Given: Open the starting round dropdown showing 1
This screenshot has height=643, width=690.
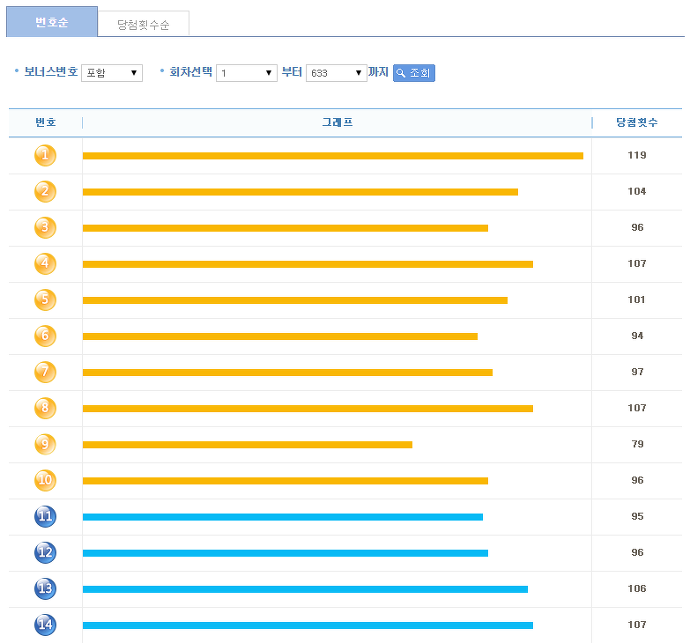Looking at the screenshot, I should tap(246, 73).
